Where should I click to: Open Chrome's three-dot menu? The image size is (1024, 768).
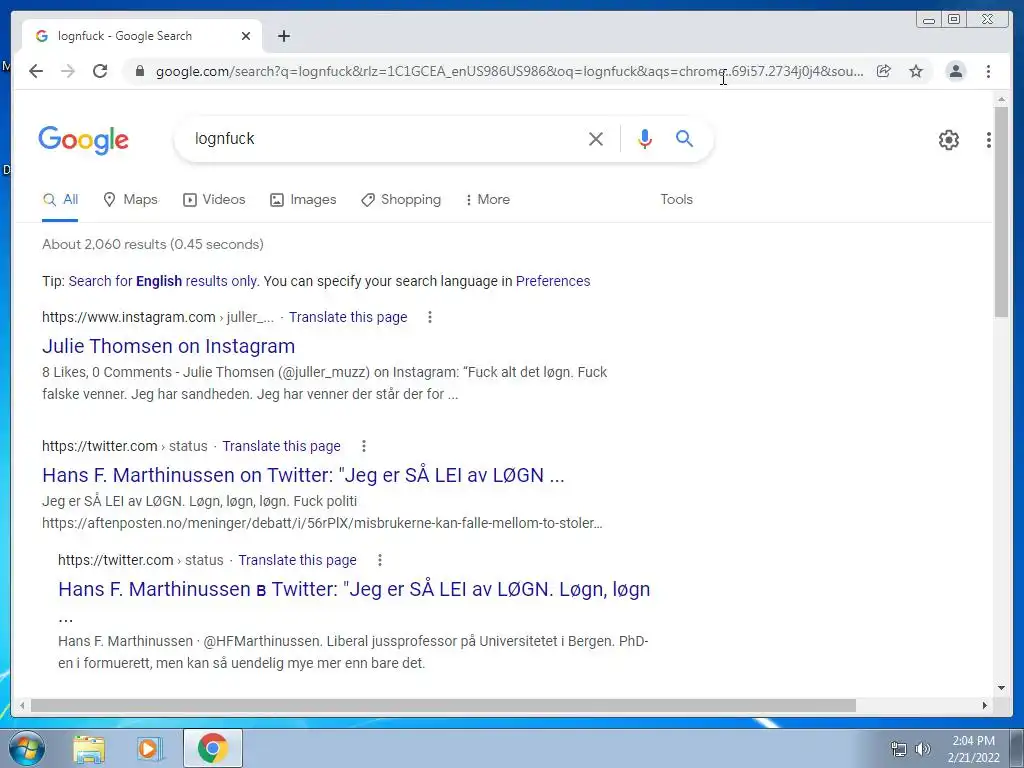pos(988,71)
